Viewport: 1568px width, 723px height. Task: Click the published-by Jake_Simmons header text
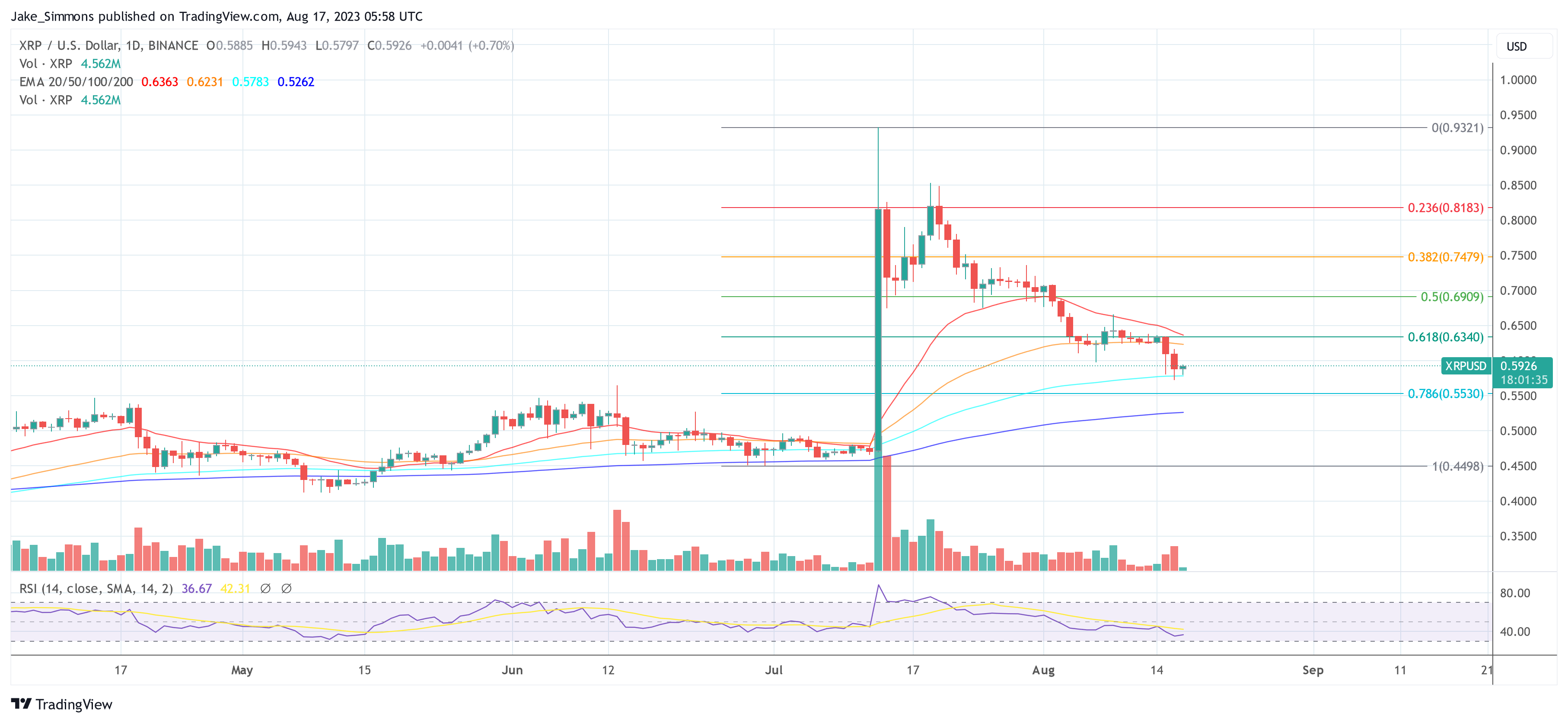217,16
